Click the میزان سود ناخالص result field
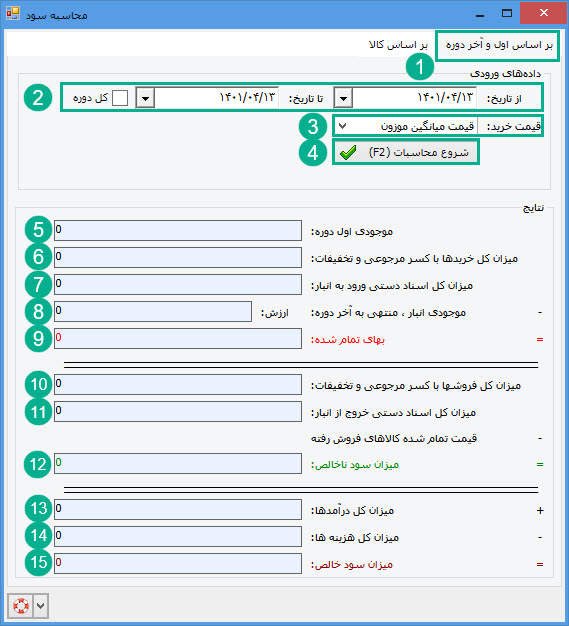569x626 pixels. point(178,464)
